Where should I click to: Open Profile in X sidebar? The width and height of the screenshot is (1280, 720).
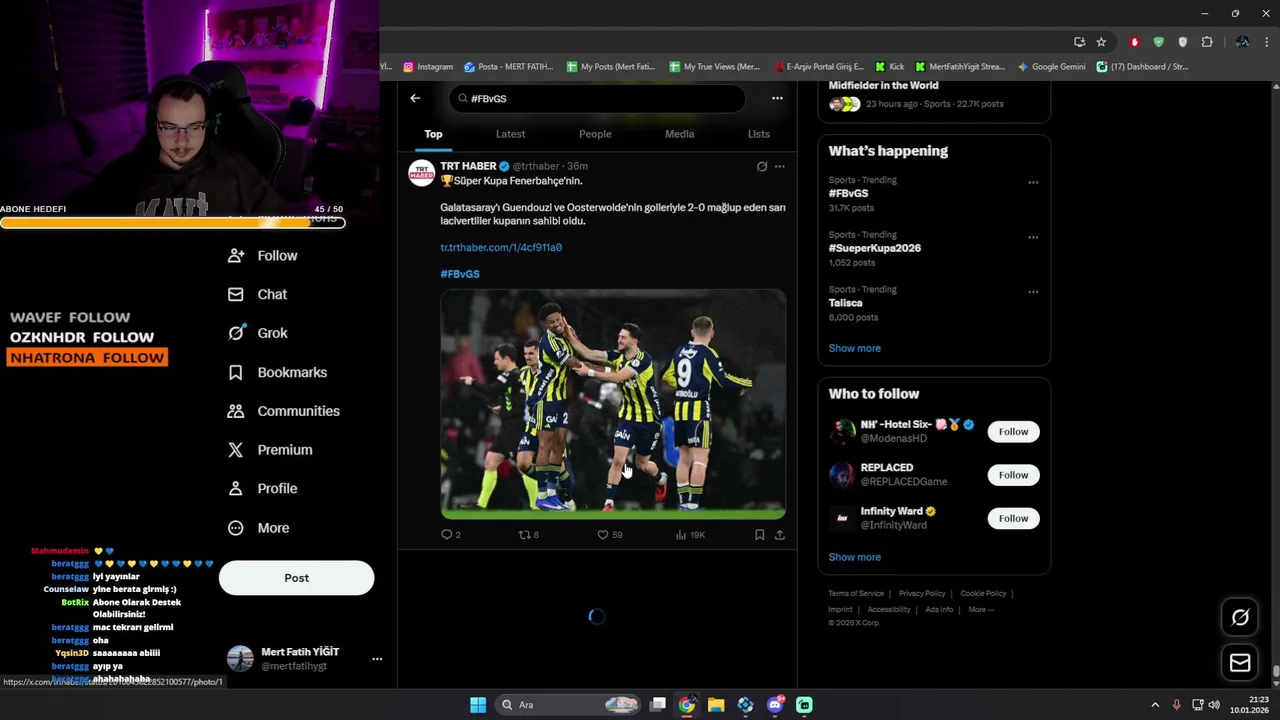263,489
